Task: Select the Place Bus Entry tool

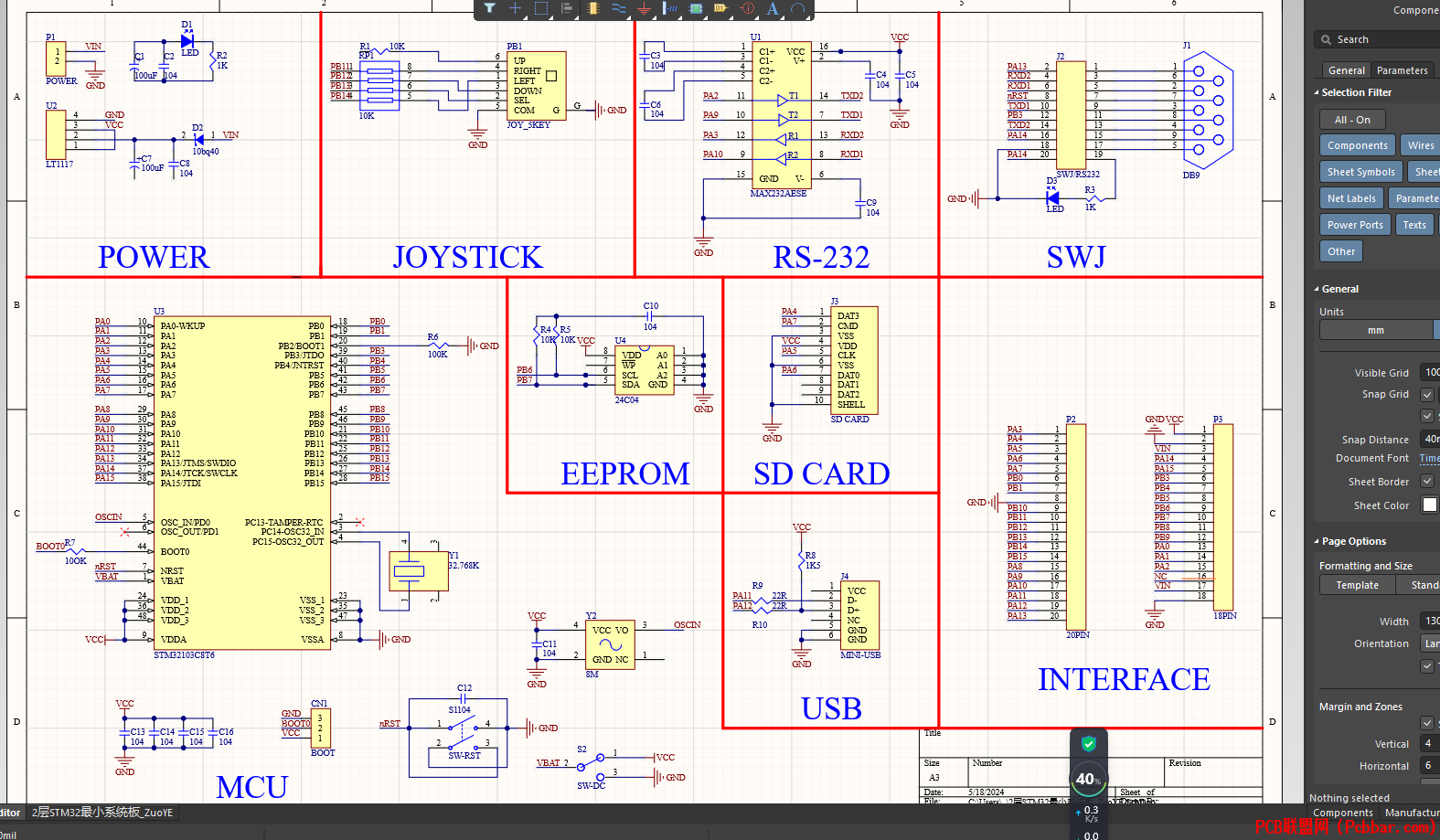Action: click(670, 8)
